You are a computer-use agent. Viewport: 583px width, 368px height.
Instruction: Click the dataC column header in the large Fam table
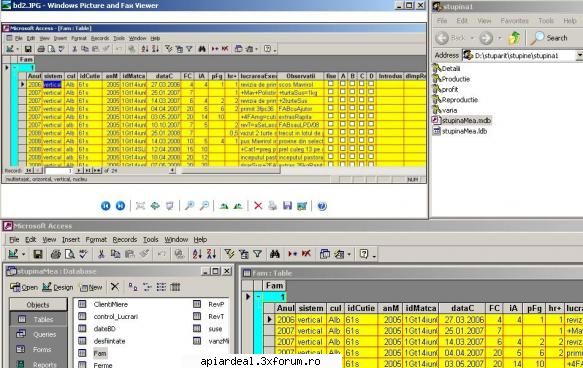[462, 308]
